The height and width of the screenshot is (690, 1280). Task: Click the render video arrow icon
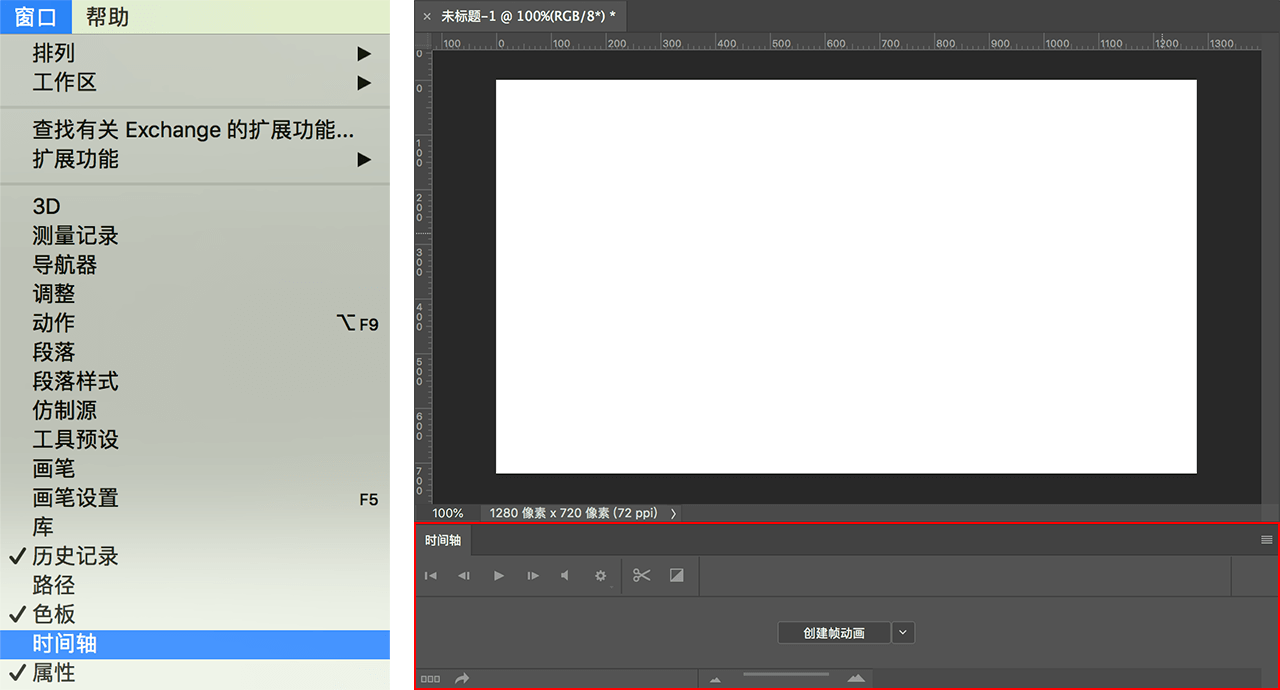coord(462,679)
